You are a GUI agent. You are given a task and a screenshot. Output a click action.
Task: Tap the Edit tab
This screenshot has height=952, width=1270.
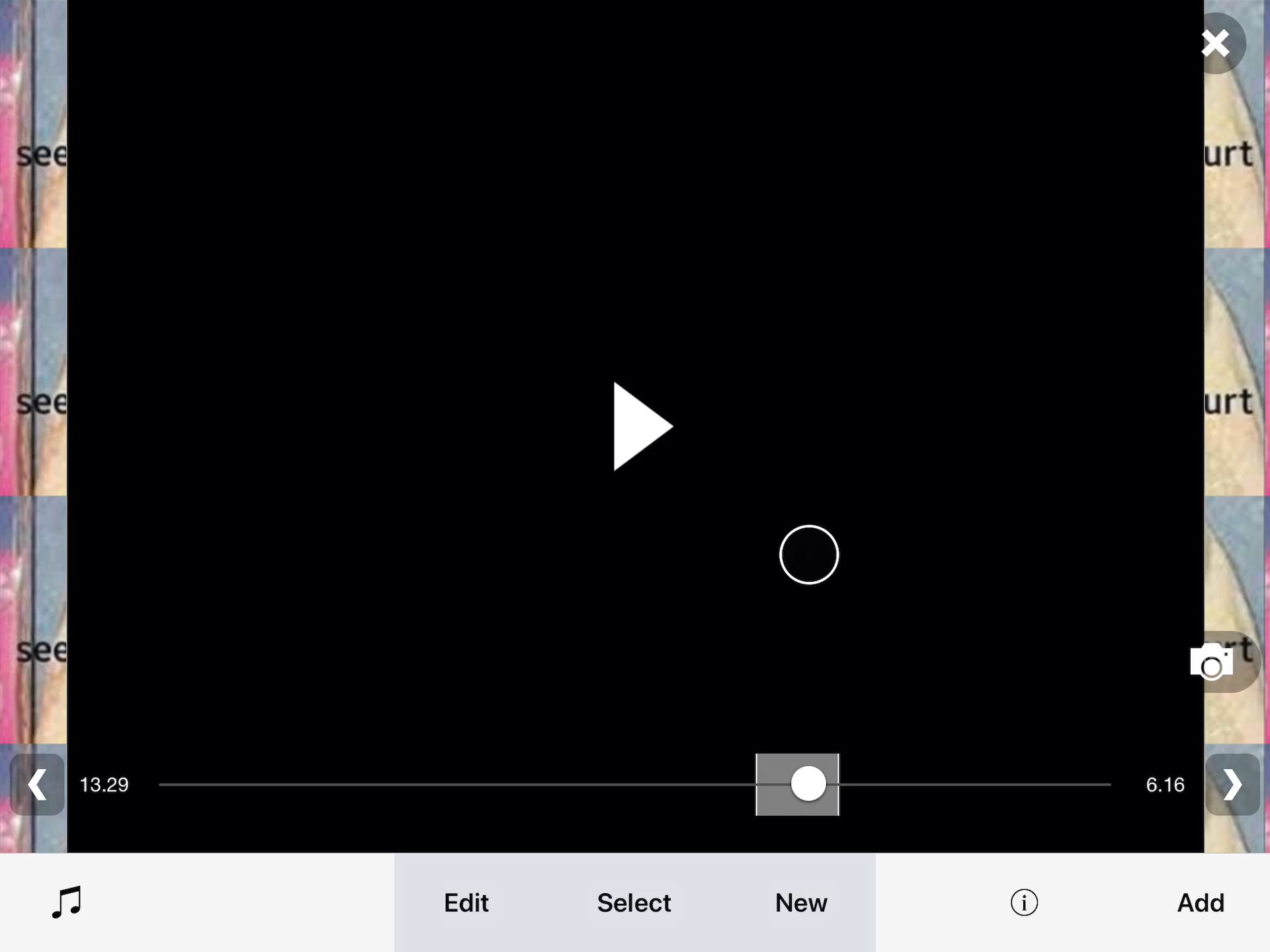[x=466, y=902]
